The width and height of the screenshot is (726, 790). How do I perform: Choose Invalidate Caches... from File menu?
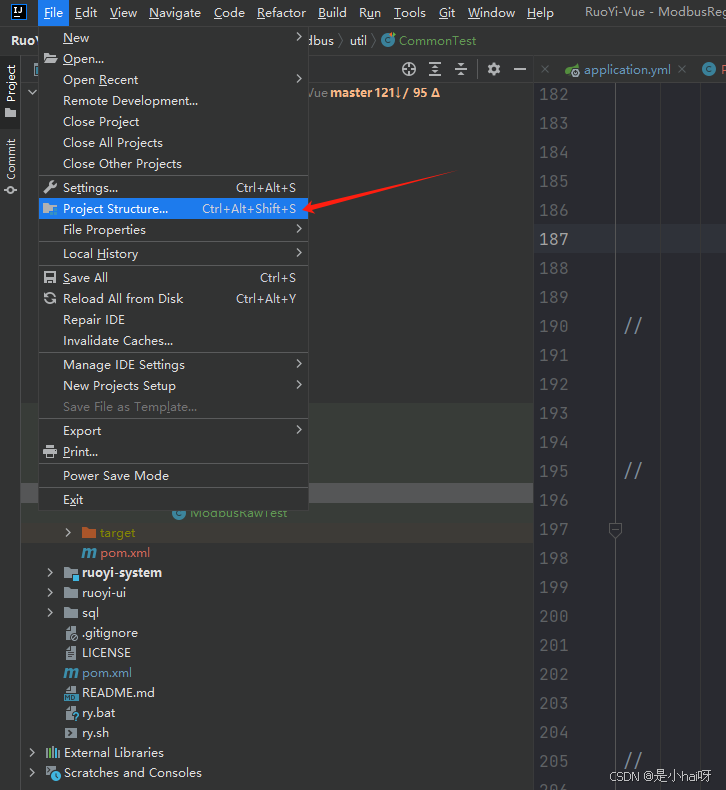coord(173,341)
